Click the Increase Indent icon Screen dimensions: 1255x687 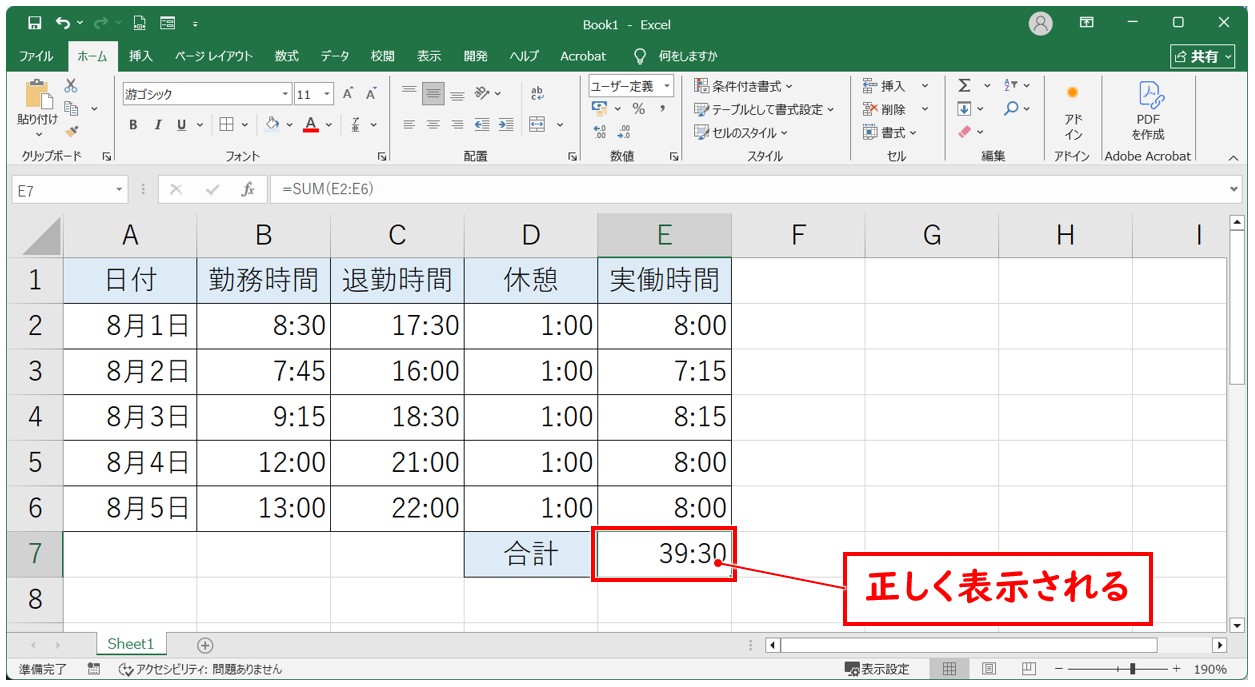(x=506, y=125)
